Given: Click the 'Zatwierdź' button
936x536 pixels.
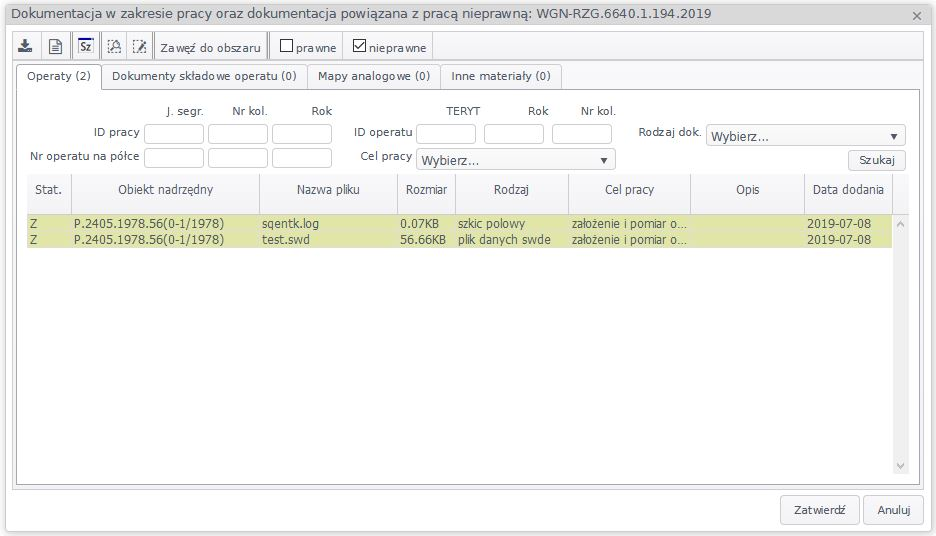Looking at the screenshot, I should [819, 510].
